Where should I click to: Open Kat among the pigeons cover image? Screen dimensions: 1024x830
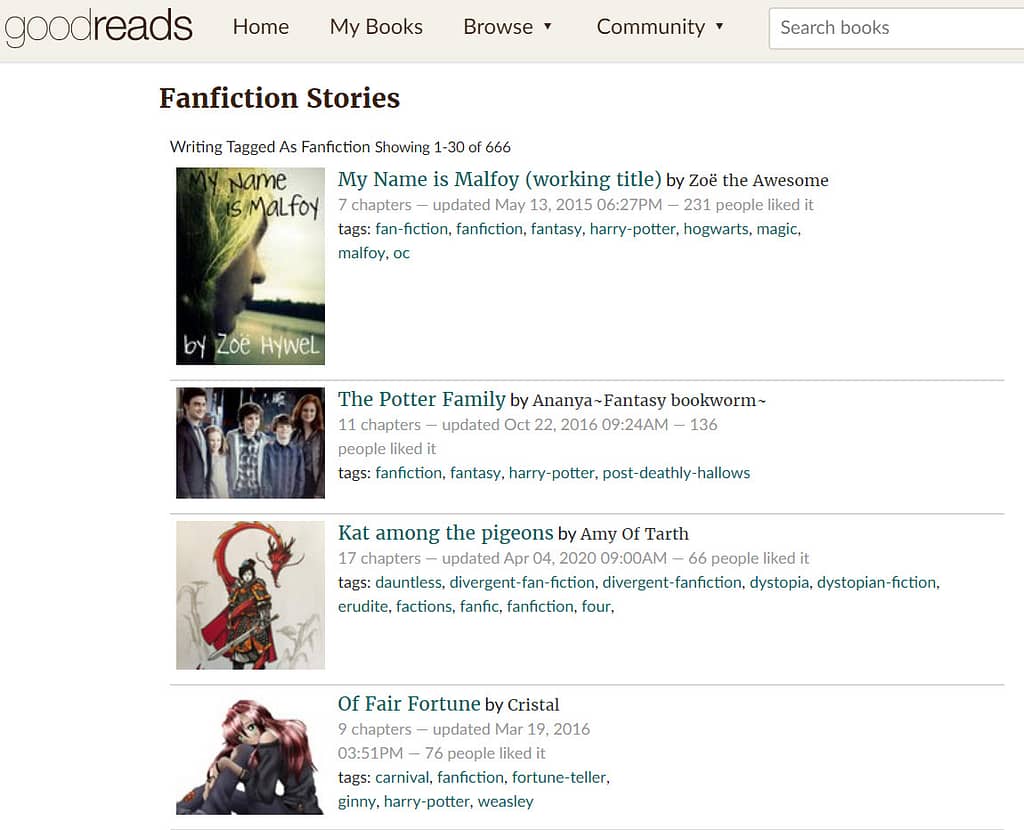[x=250, y=595]
